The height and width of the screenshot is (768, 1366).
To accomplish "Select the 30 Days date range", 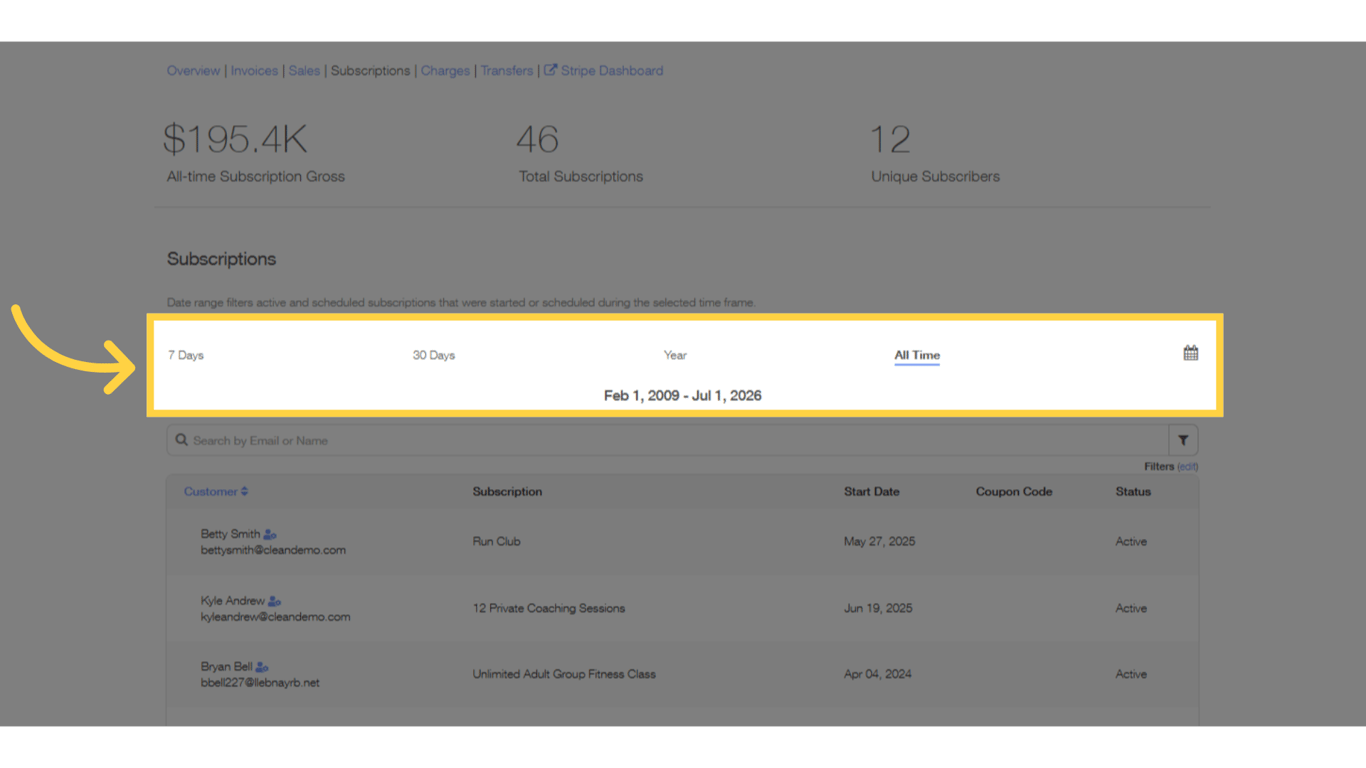I will coord(433,354).
